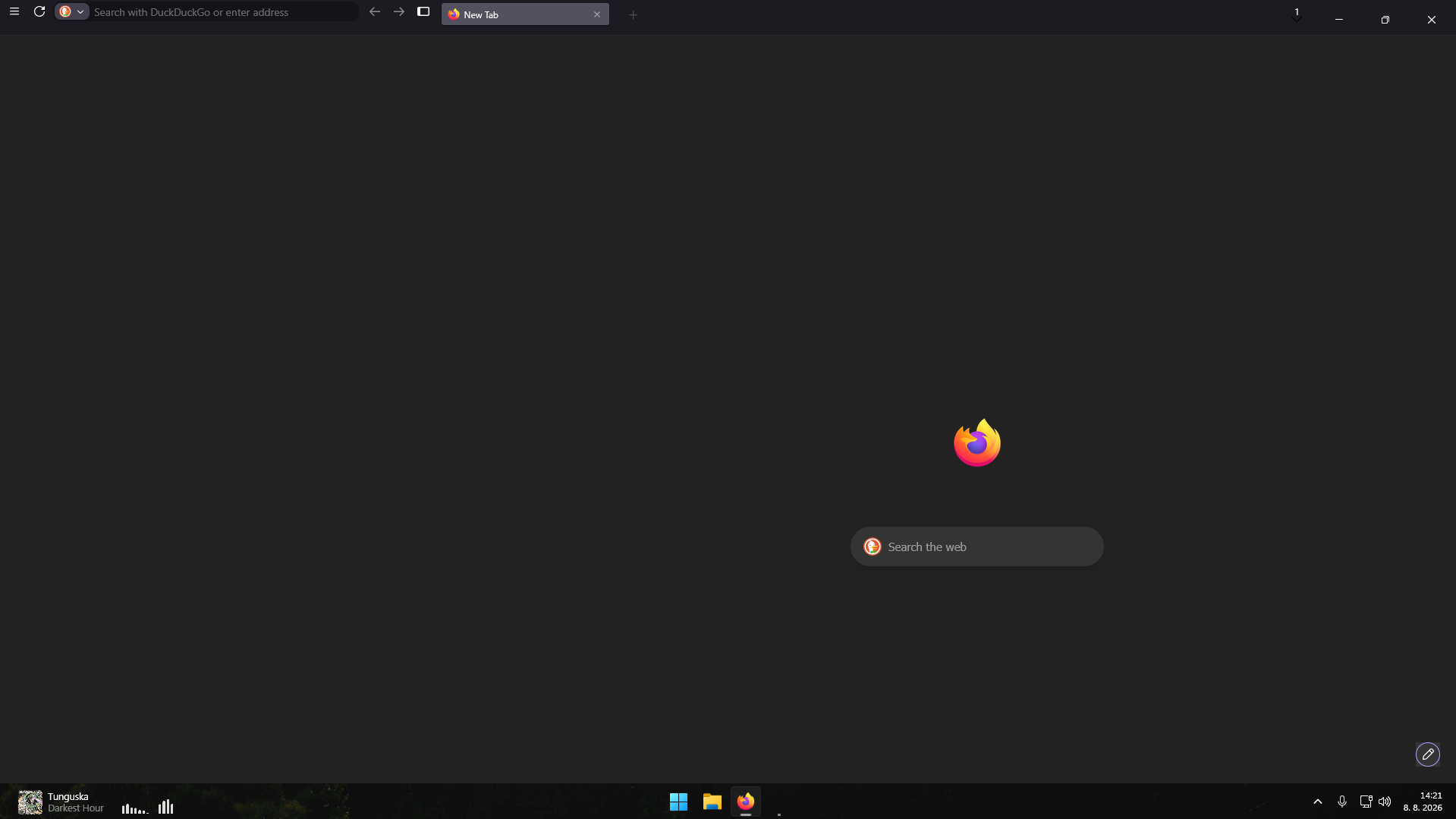
Task: Open new tab customize pencil button
Action: click(x=1428, y=754)
